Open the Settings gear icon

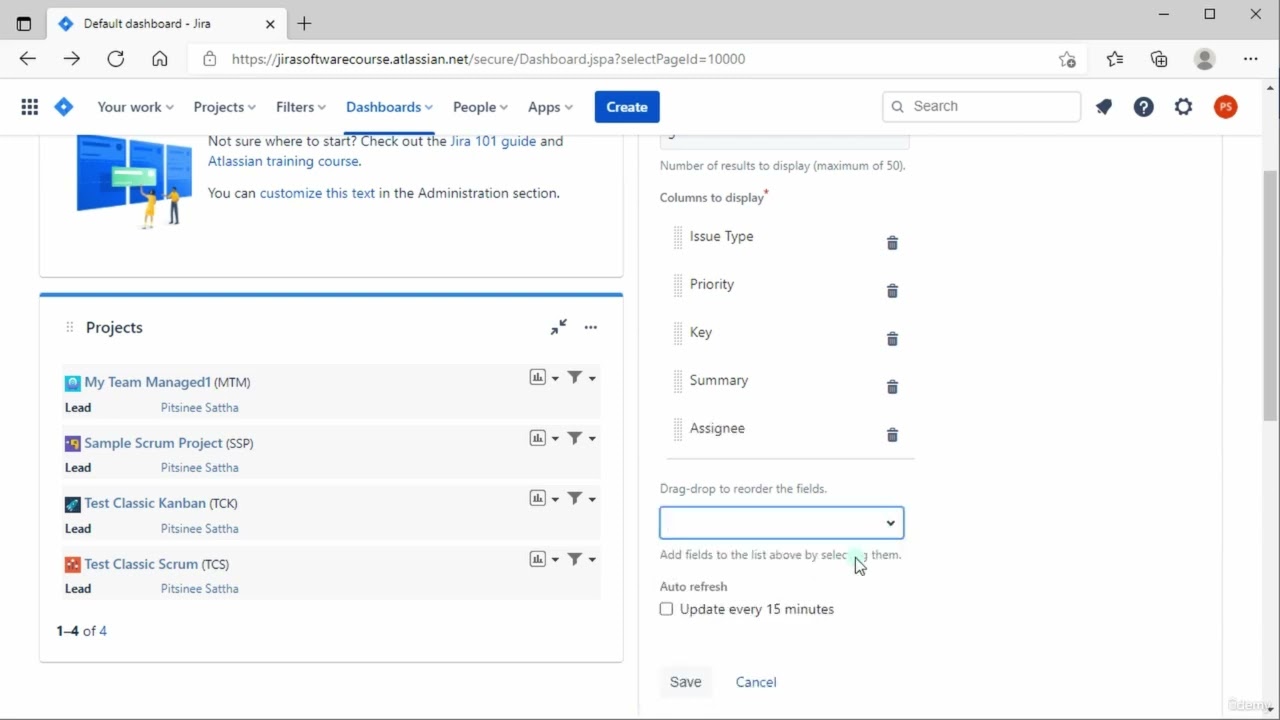pos(1184,107)
